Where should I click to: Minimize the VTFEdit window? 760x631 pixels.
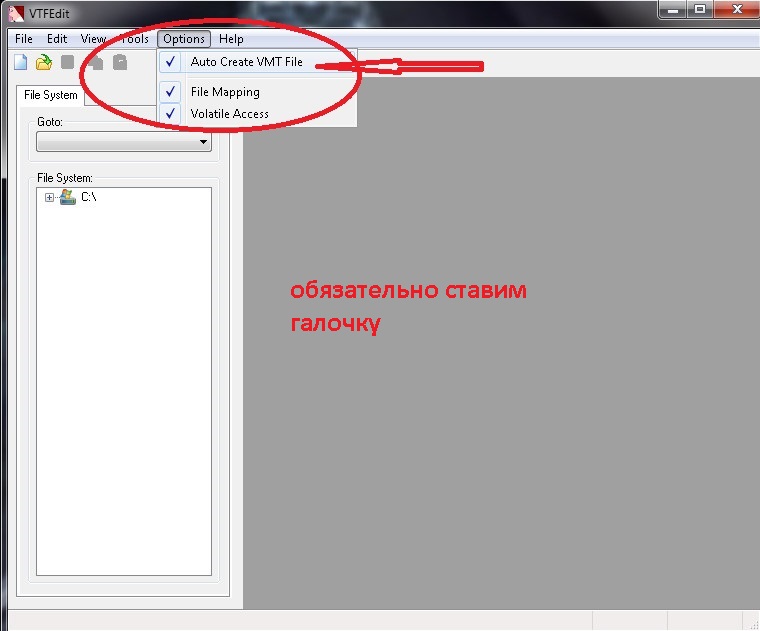point(673,10)
